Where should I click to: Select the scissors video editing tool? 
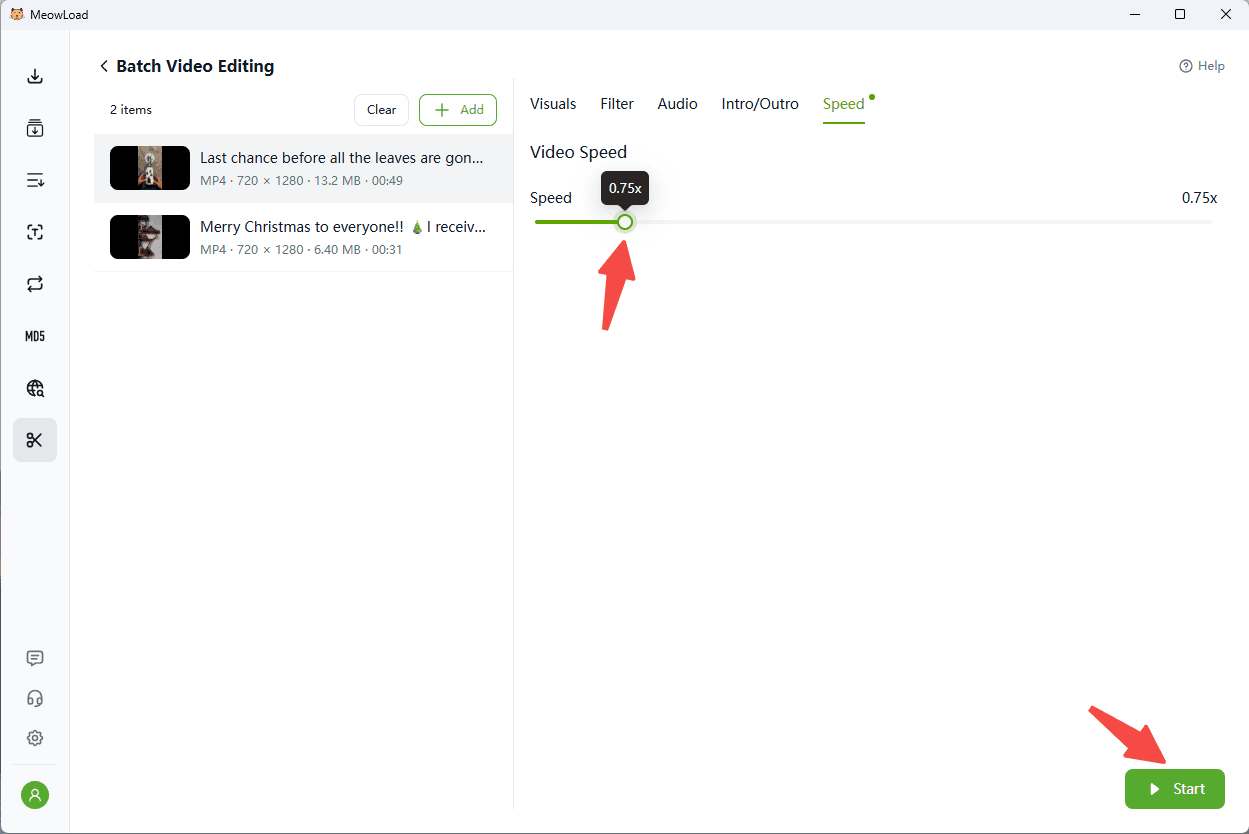[x=35, y=440]
